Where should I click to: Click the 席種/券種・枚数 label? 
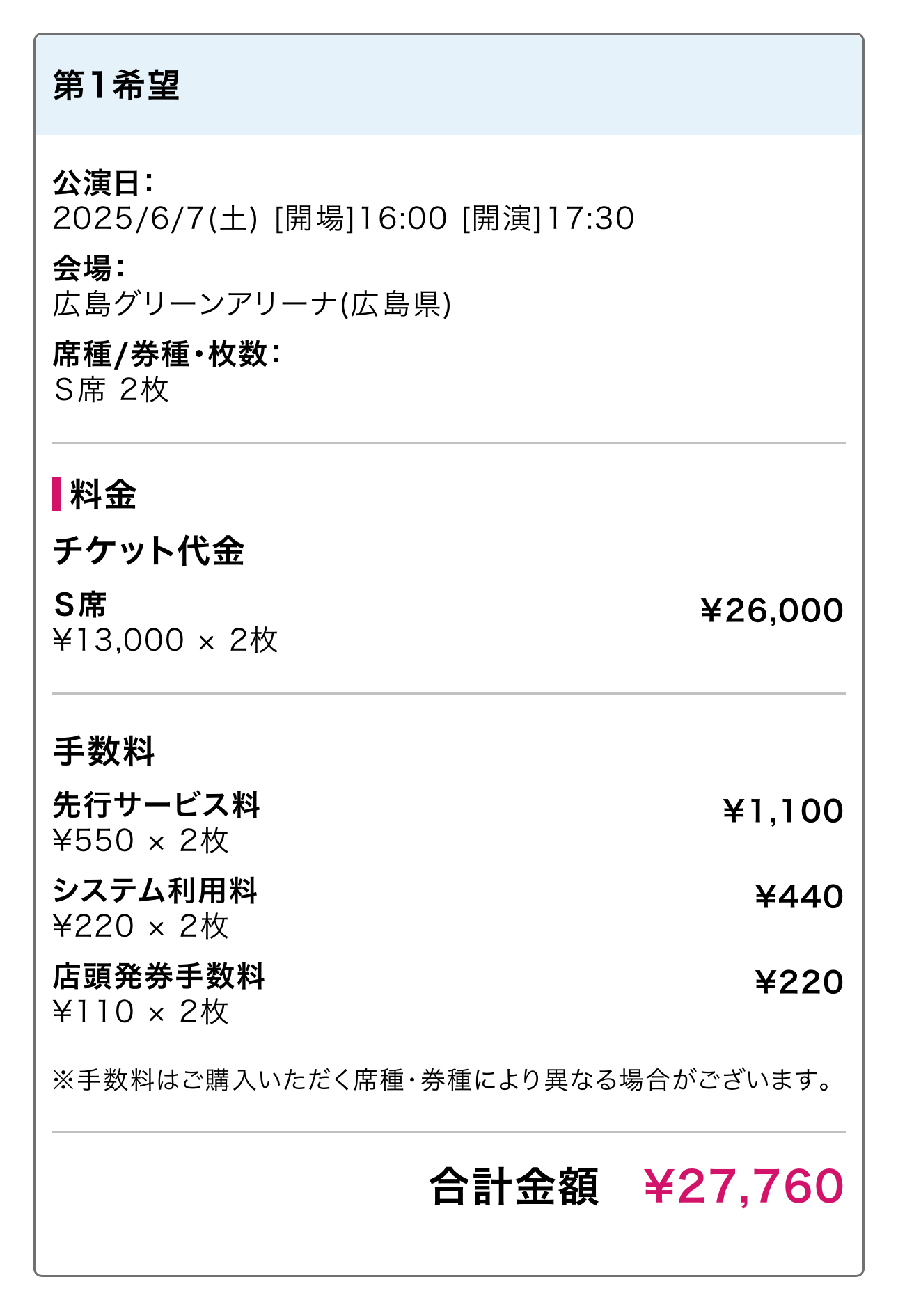166,354
